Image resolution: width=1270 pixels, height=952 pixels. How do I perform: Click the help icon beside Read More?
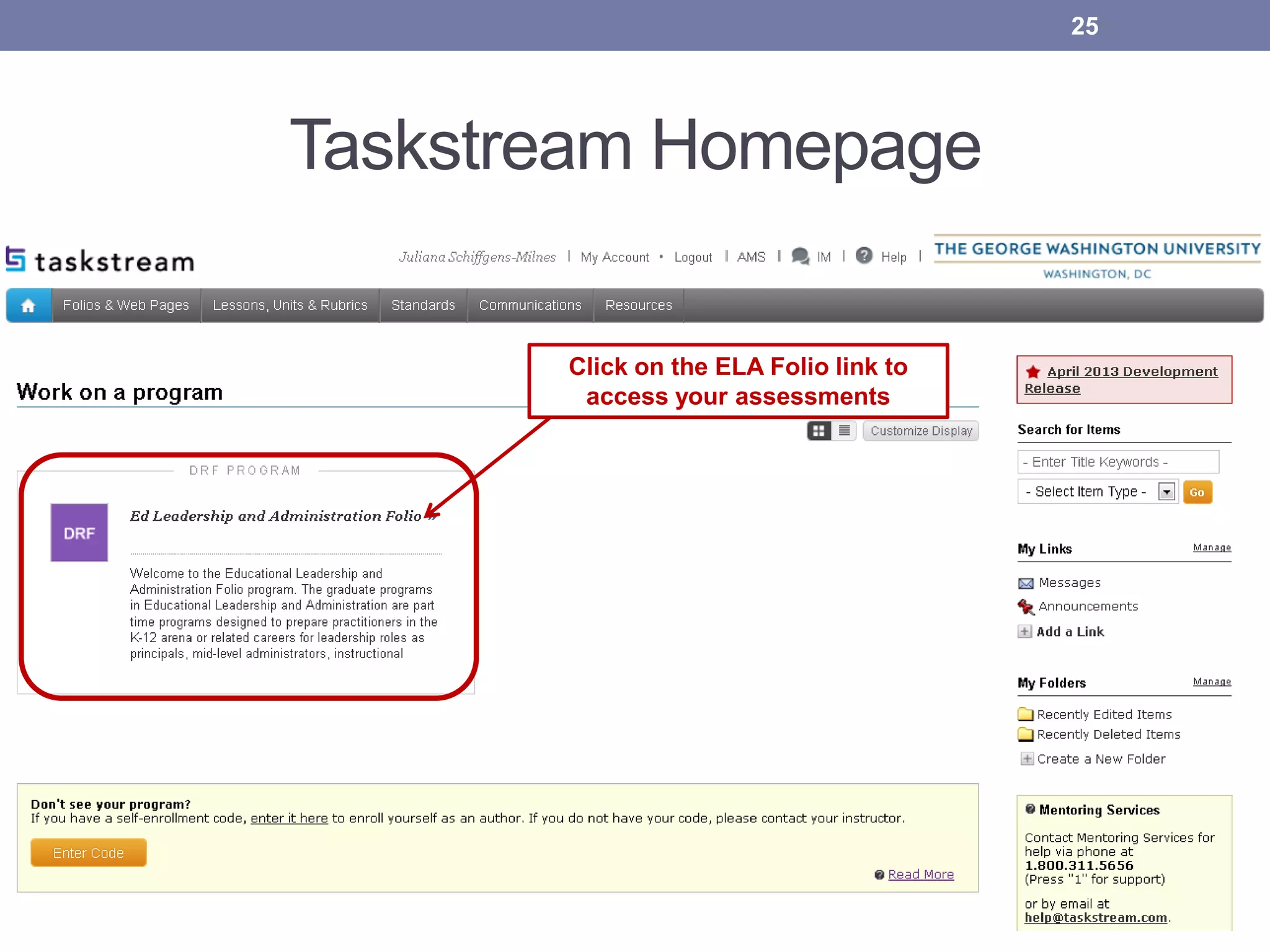pyautogui.click(x=879, y=875)
